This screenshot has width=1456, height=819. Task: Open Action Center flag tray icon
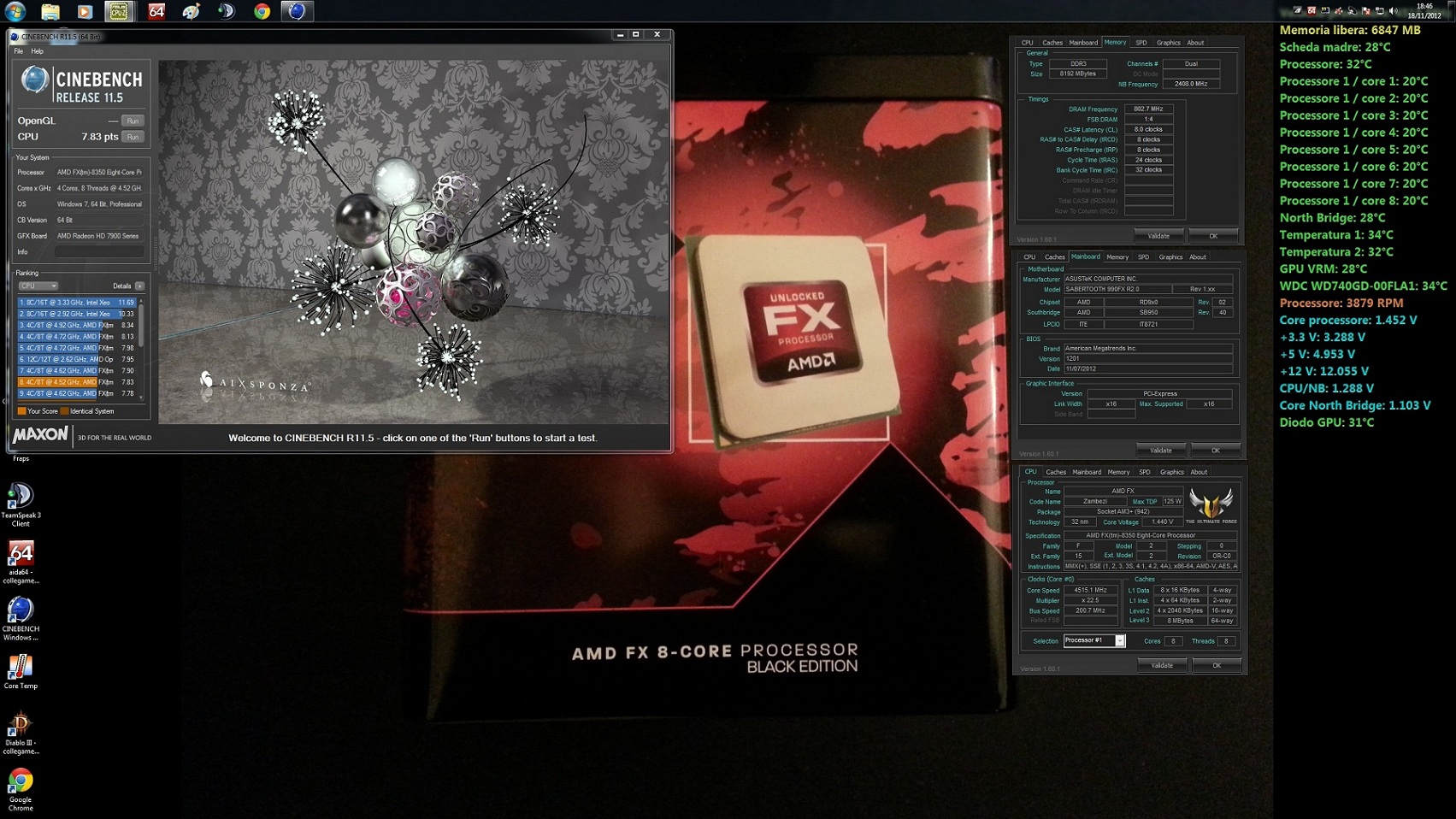point(1366,10)
